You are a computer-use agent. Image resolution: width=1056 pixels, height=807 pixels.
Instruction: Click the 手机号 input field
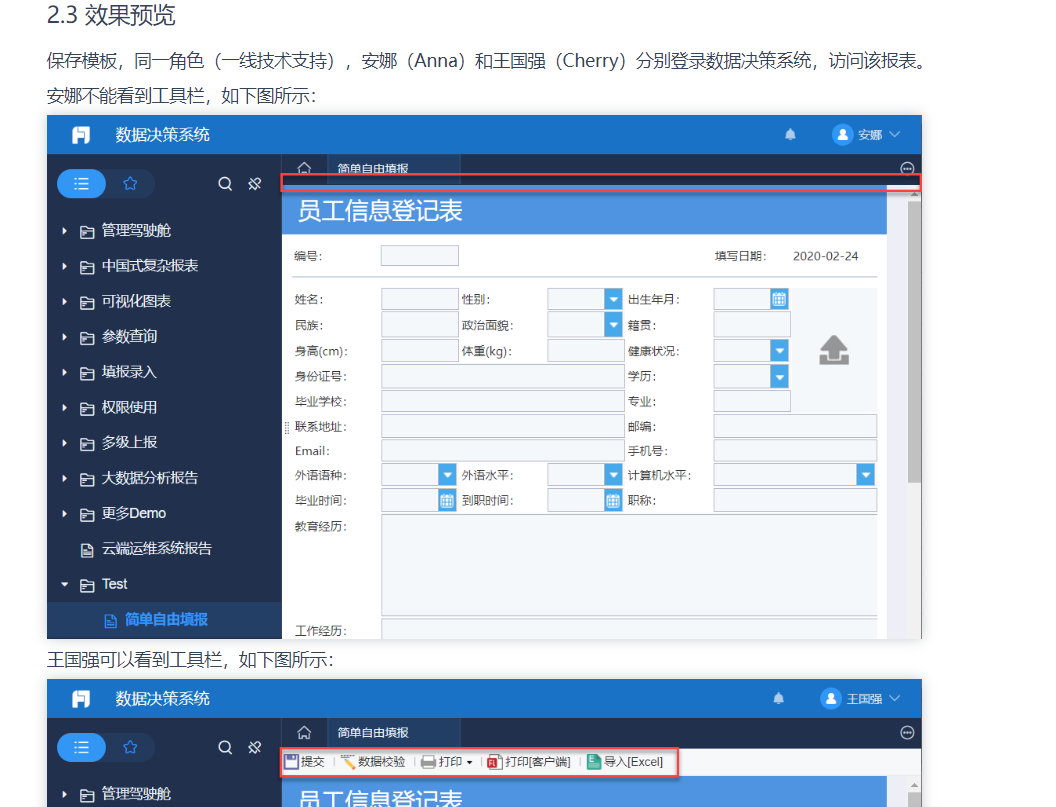tap(795, 450)
